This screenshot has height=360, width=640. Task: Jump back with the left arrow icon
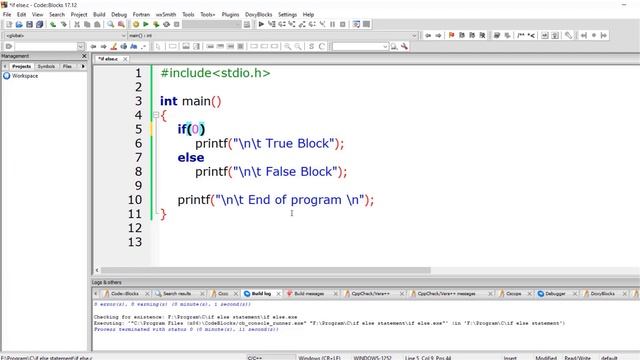428,36
